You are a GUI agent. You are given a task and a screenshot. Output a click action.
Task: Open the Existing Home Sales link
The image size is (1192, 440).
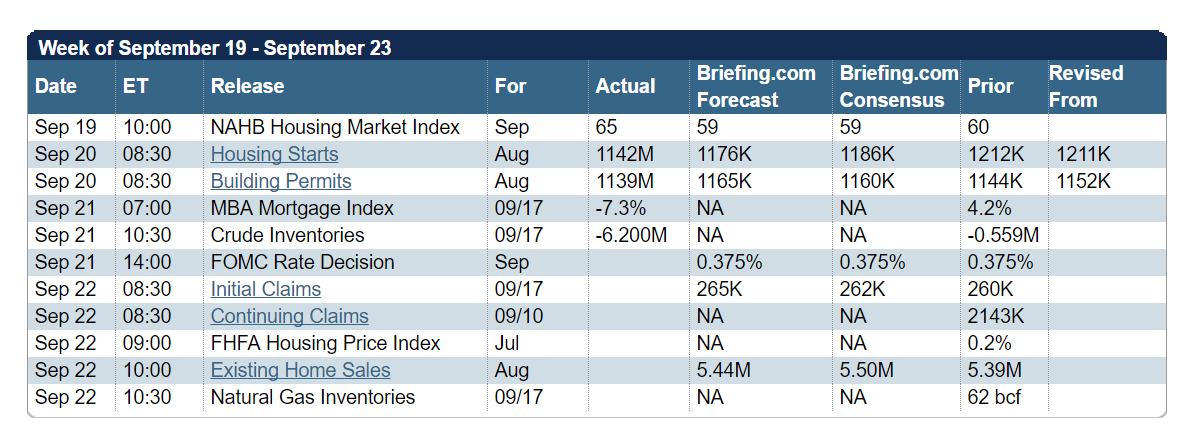[300, 371]
